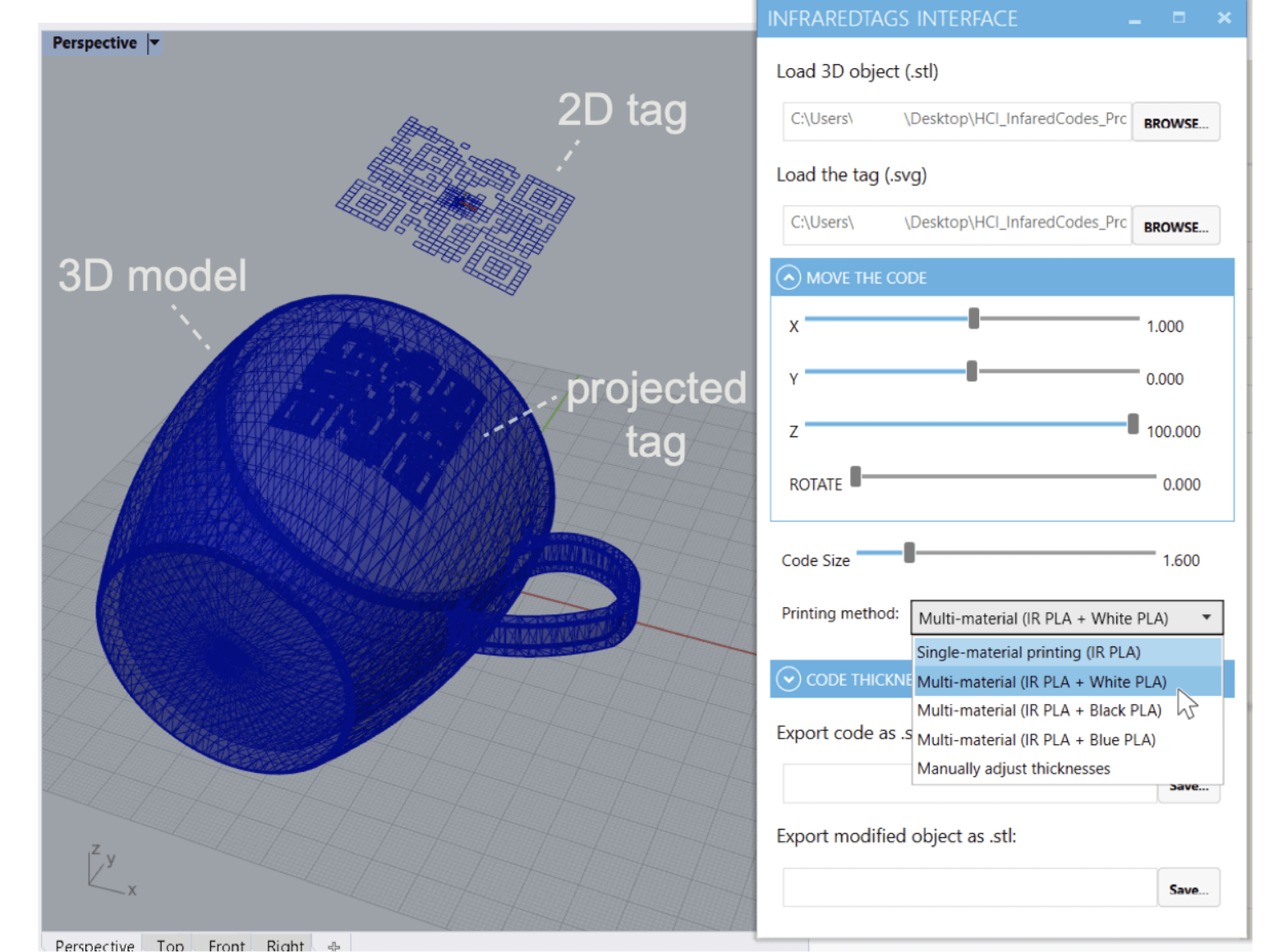Expand the CODE THICKNESS section
This screenshot has height=952, width=1283.
click(x=789, y=679)
